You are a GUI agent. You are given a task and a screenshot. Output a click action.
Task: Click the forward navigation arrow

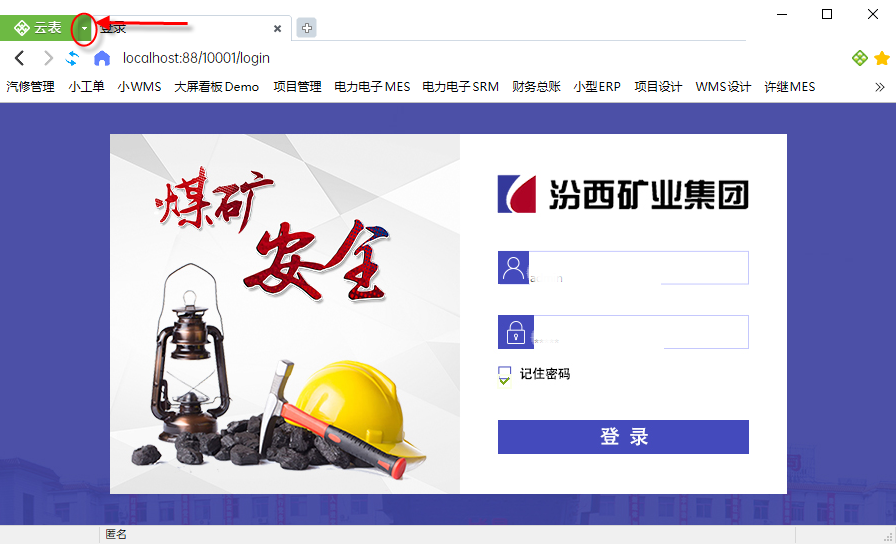coord(49,58)
